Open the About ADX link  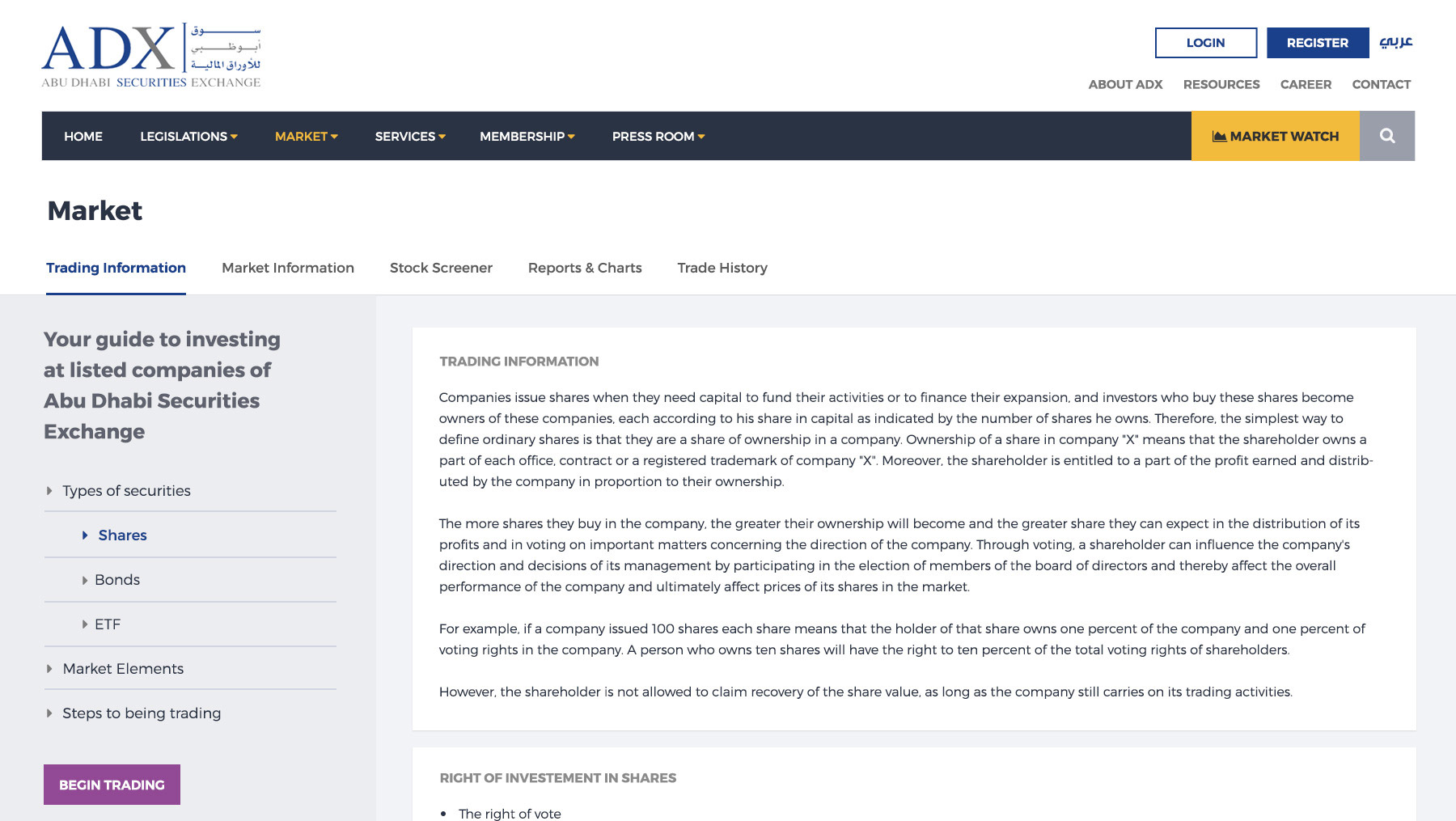(1125, 84)
